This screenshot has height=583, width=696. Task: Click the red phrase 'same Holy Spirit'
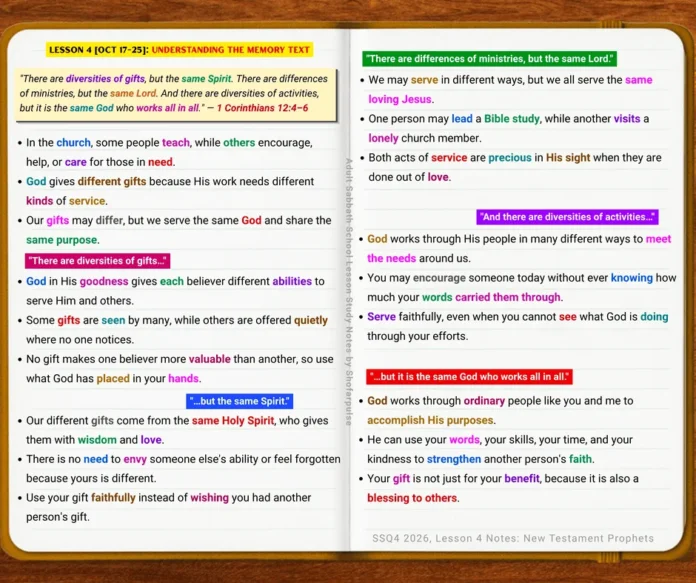233,420
